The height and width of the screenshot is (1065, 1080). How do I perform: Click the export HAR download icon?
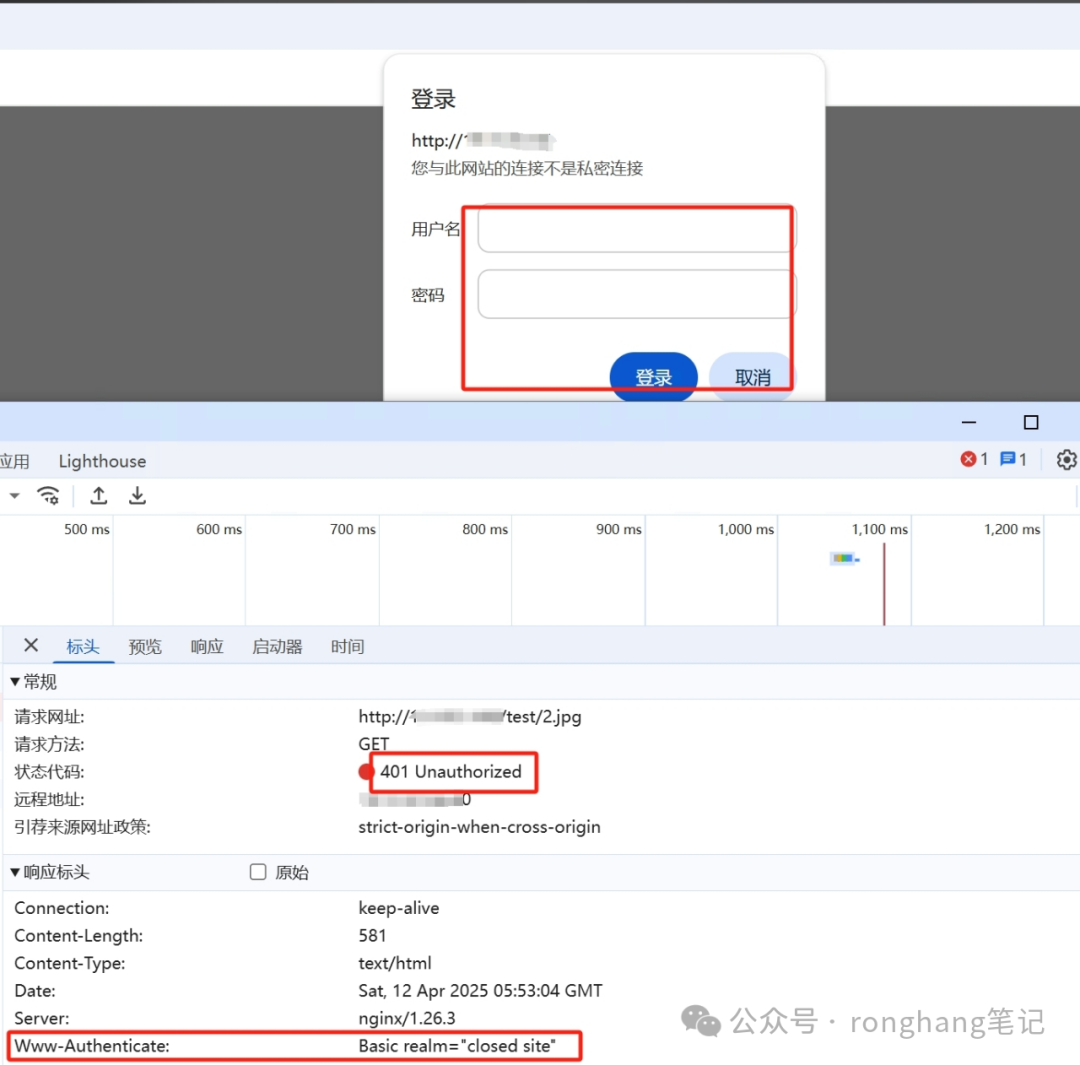pos(137,496)
